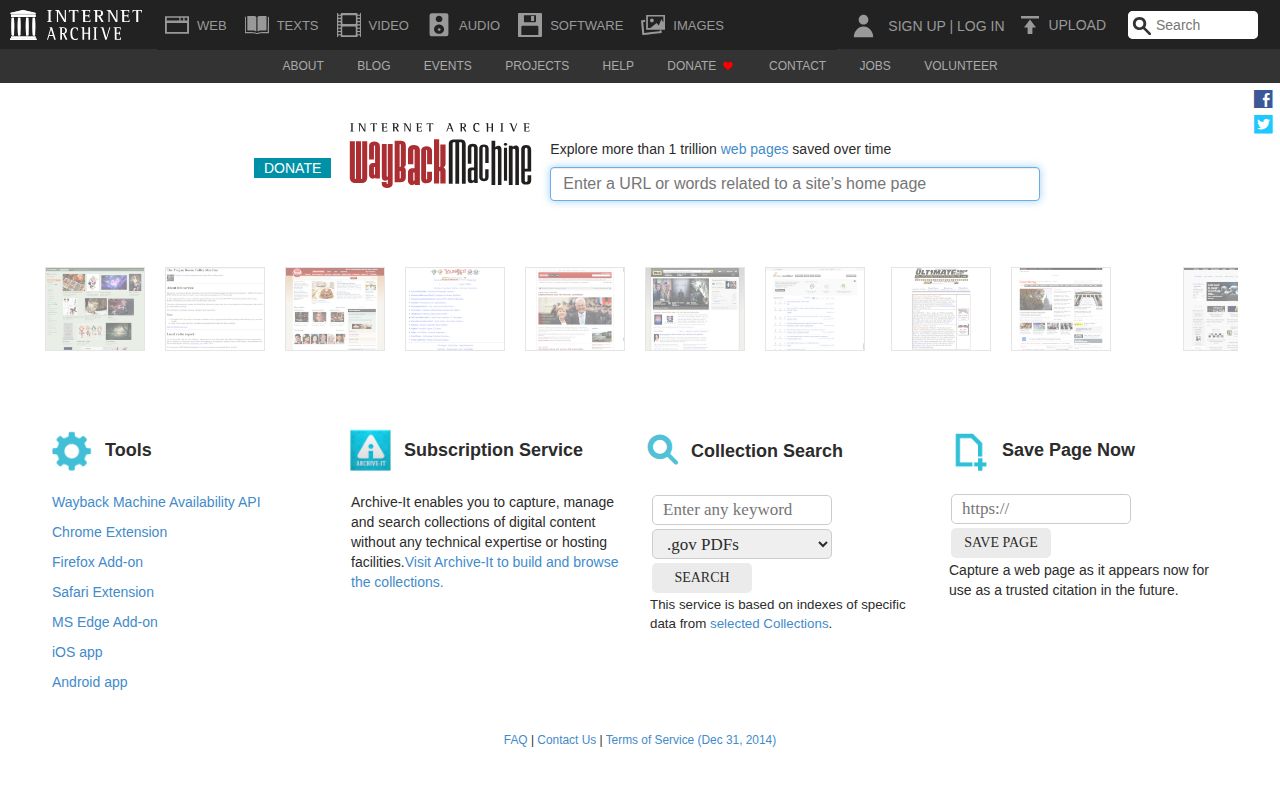Click the Wayback Machine URL search field
This screenshot has height=800, width=1280.
point(794,184)
